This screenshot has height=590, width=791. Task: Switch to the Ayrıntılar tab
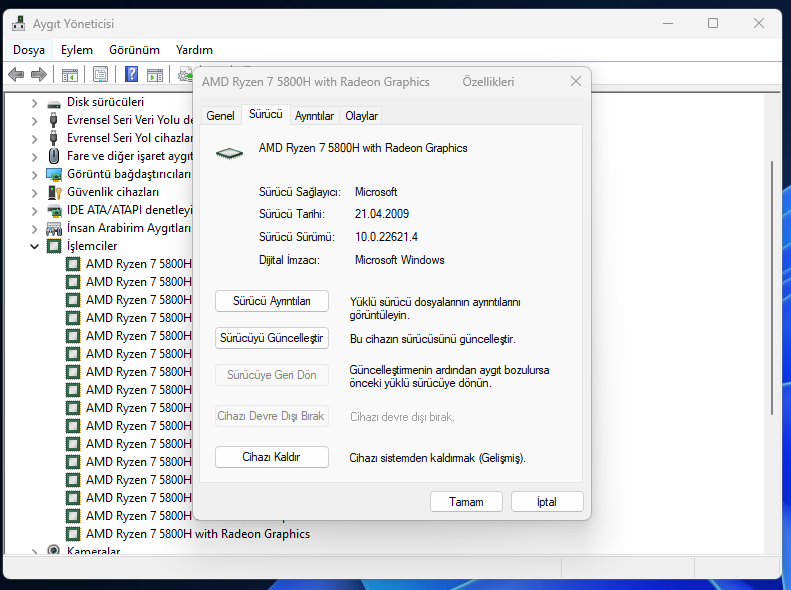[x=314, y=116]
